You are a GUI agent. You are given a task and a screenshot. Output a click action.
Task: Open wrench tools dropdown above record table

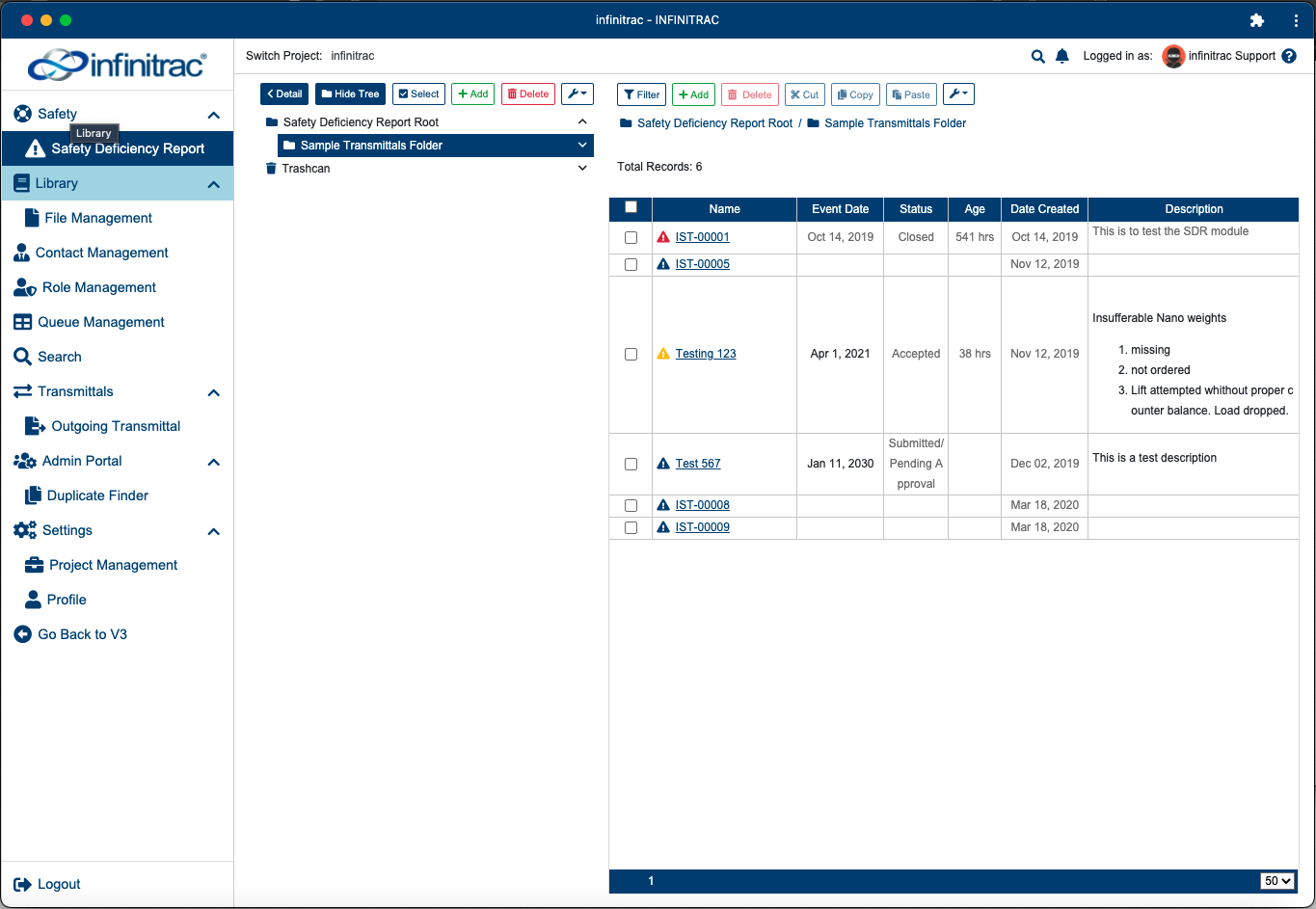point(958,94)
